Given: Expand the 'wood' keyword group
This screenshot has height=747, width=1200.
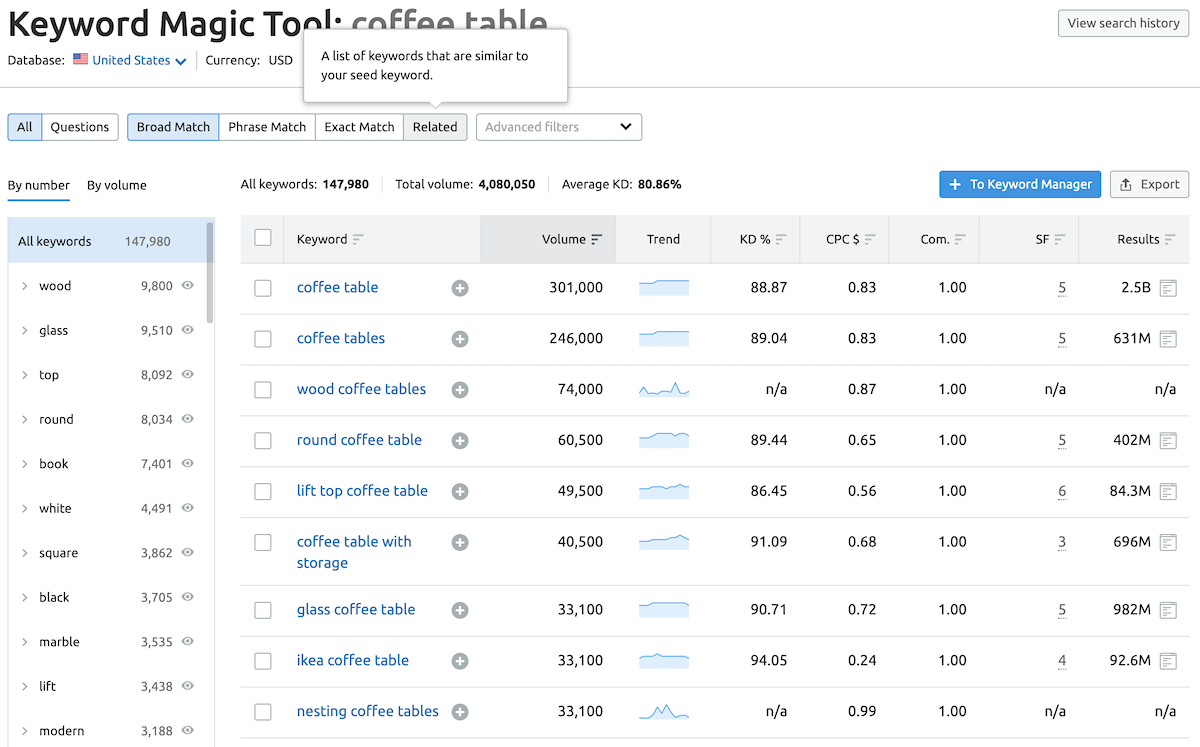Looking at the screenshot, I should pos(24,286).
